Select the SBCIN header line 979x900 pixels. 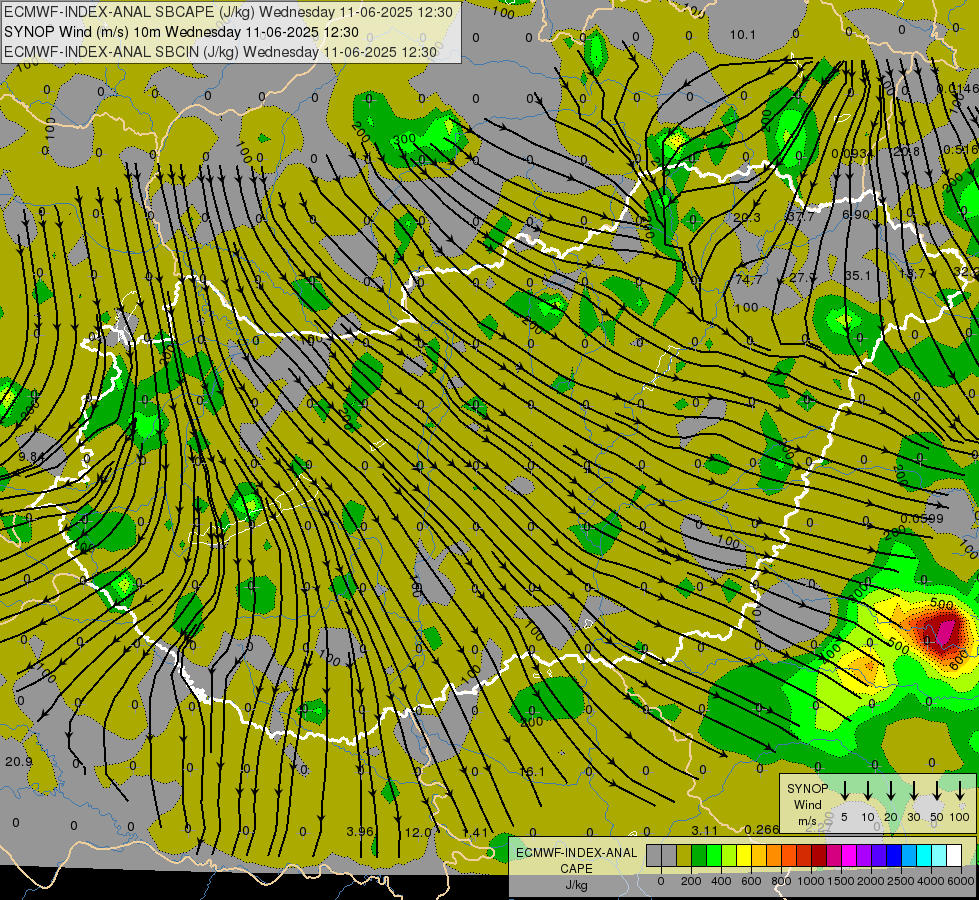click(221, 52)
